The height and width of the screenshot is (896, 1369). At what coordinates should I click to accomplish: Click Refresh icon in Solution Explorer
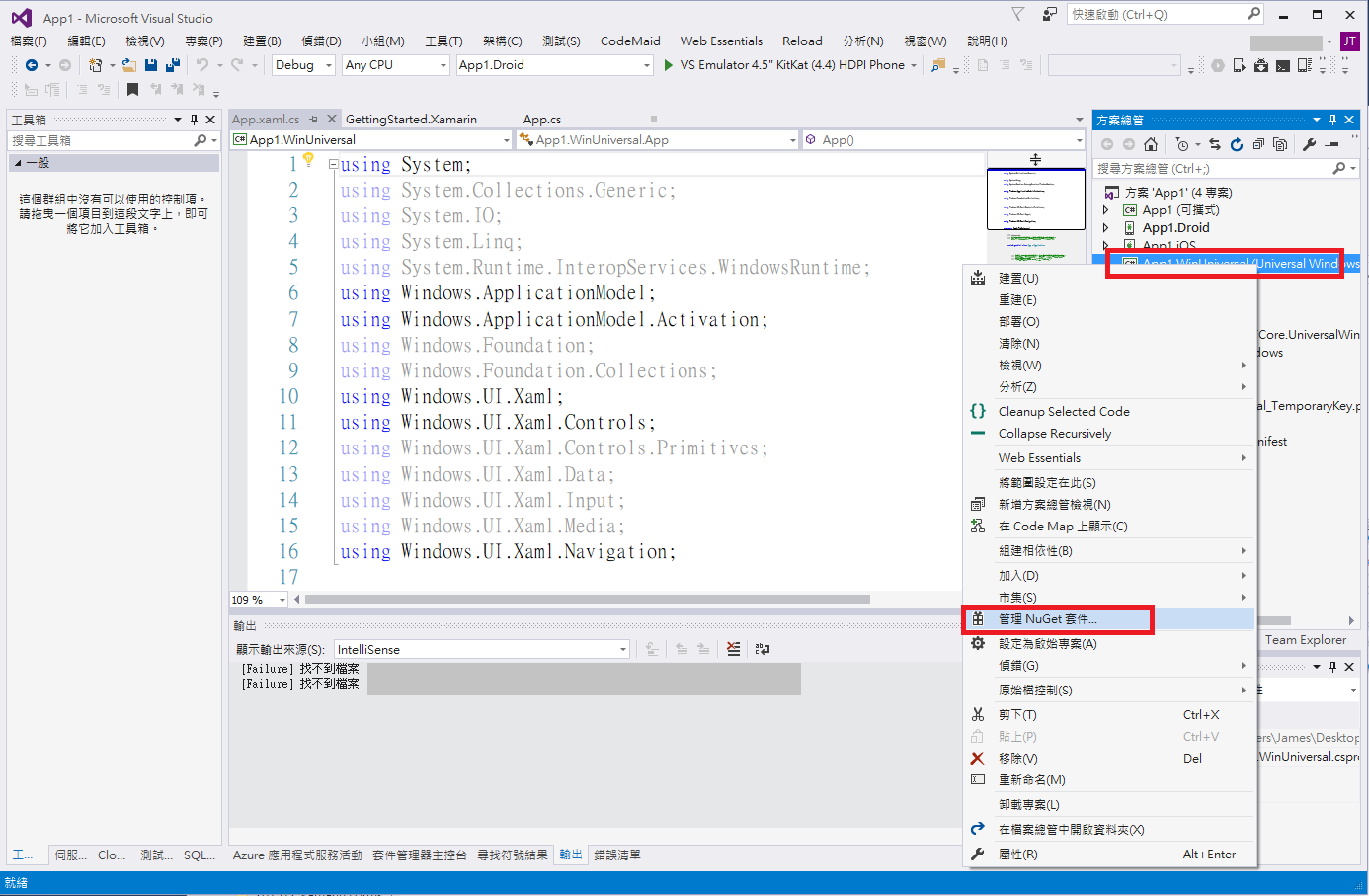[x=1237, y=144]
